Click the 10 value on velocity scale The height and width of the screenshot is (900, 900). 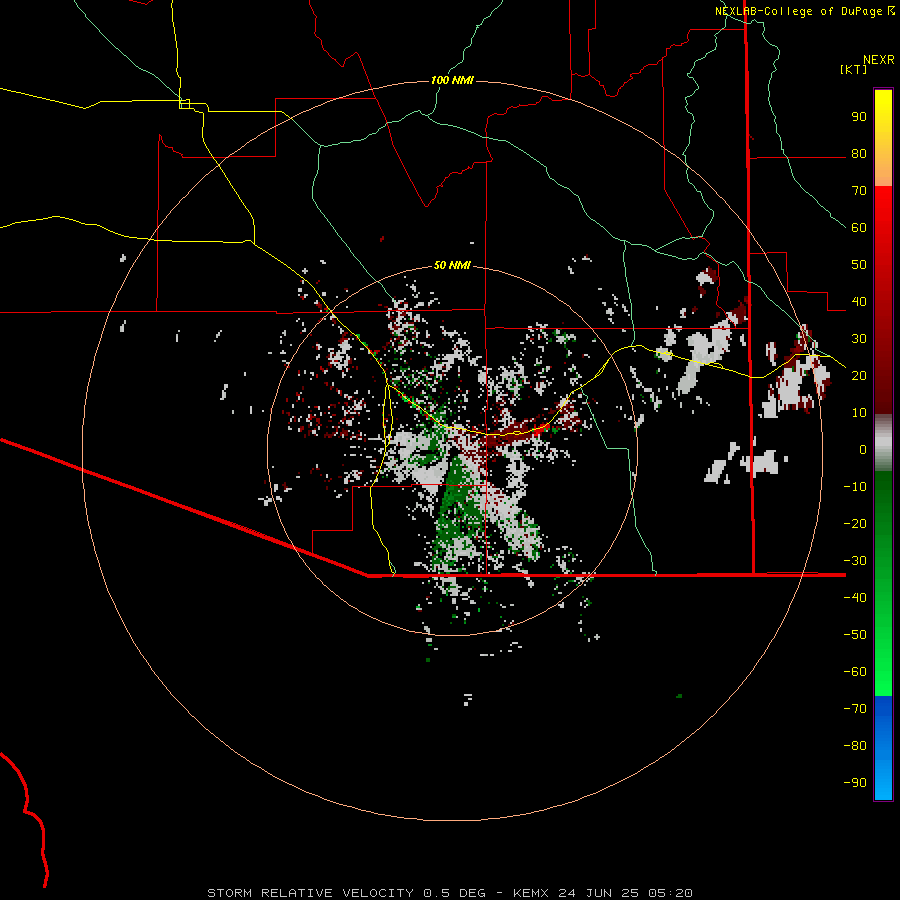[859, 413]
